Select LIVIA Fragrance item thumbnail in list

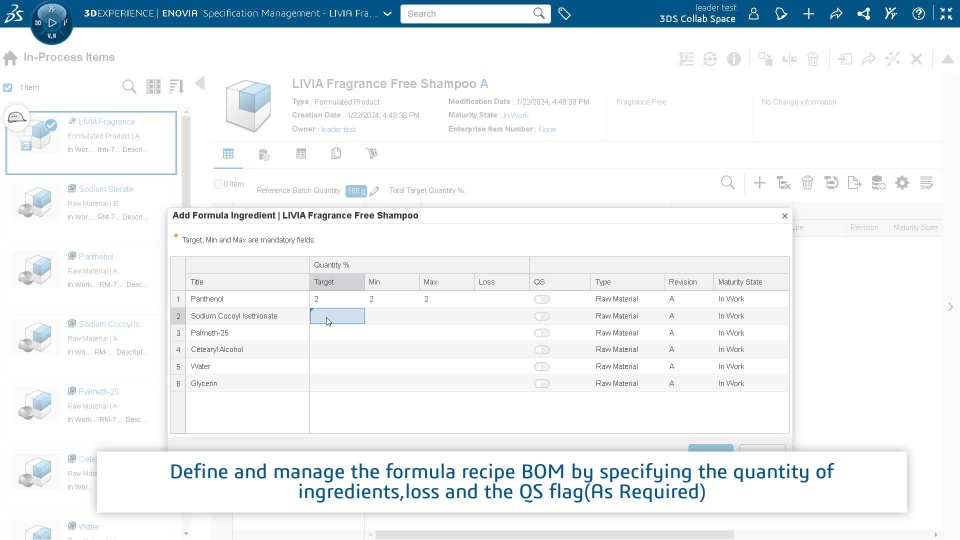(x=35, y=135)
